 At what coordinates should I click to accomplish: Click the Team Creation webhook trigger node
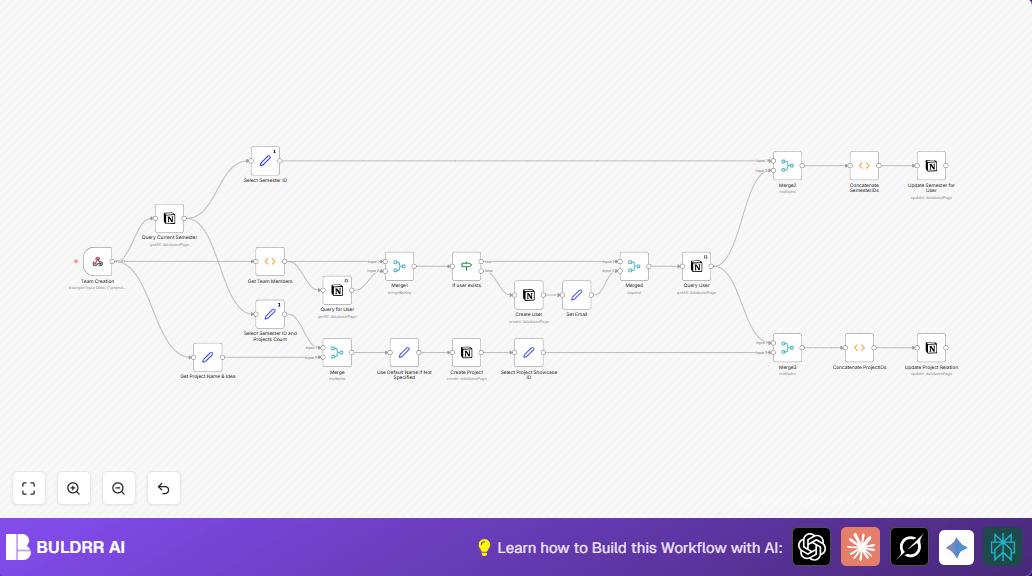point(97,261)
